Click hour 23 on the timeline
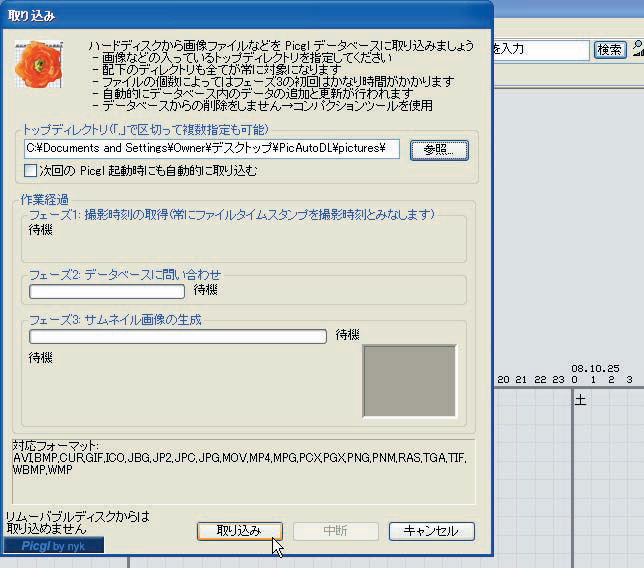The image size is (644, 568). click(558, 379)
